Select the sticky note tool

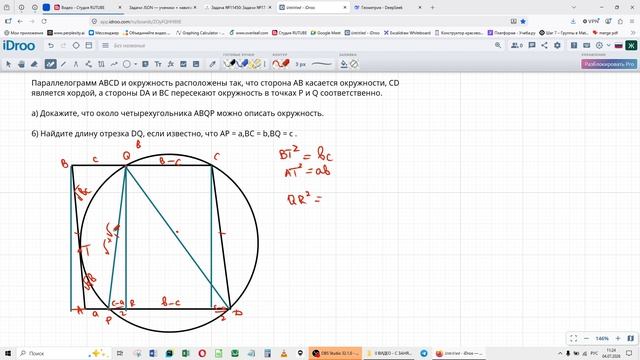coord(145,64)
